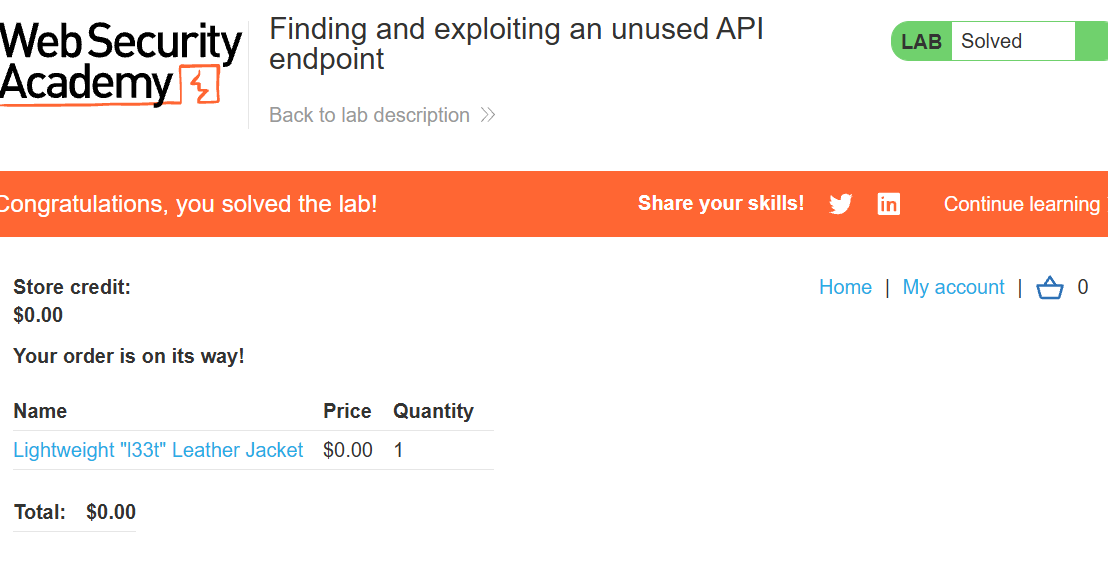Click the lightning bolt logo emblem
Screen dimensions: 1108x585
200,85
